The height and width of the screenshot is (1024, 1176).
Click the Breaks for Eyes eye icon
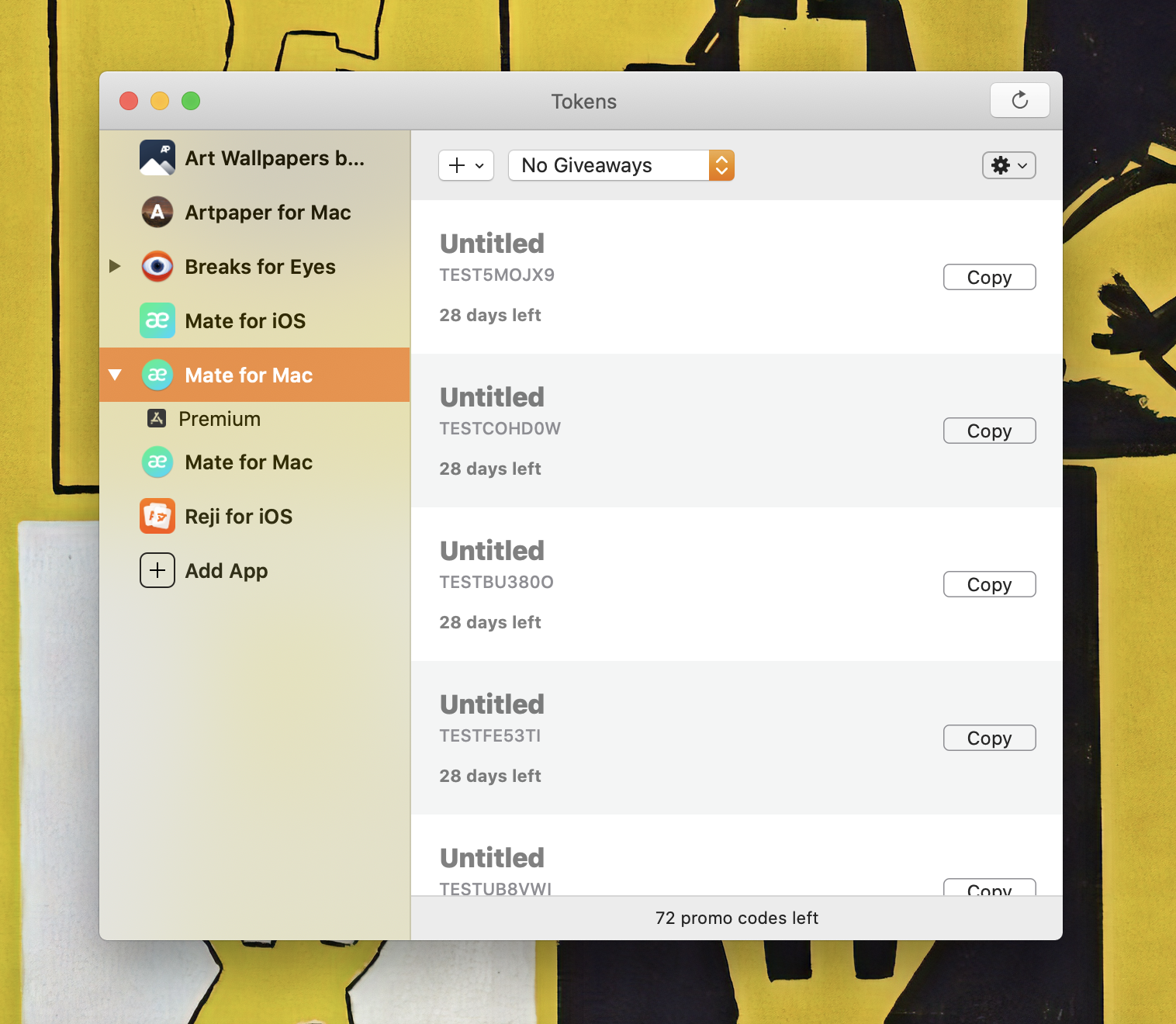pos(157,267)
